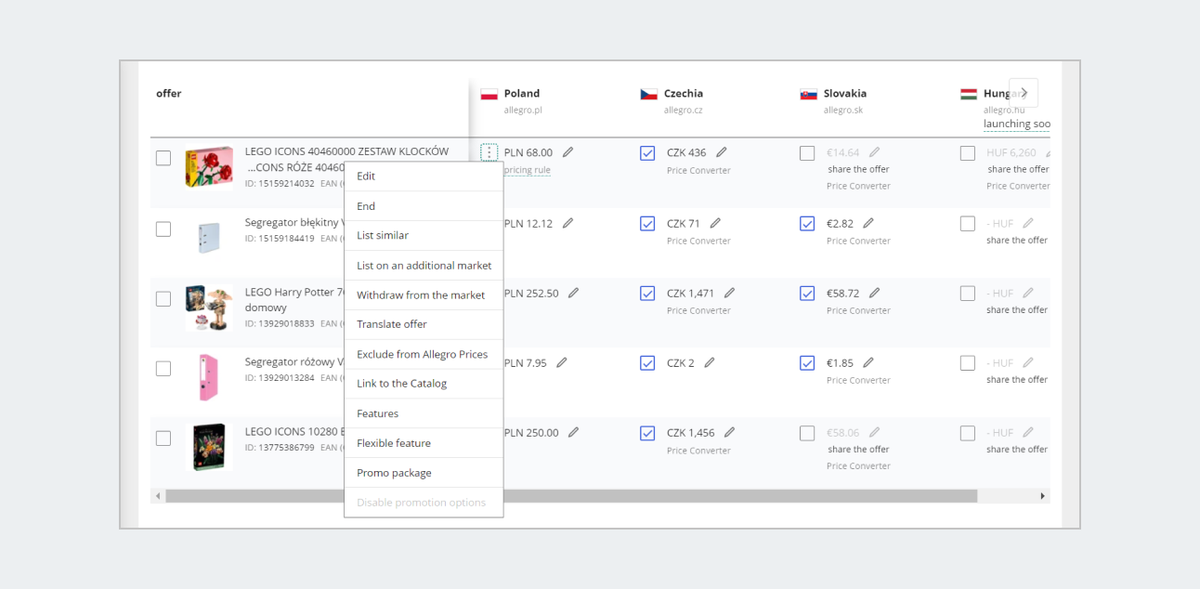Edit the €2.82 Slovakia price pencil
The width and height of the screenshot is (1200, 589).
tap(869, 223)
